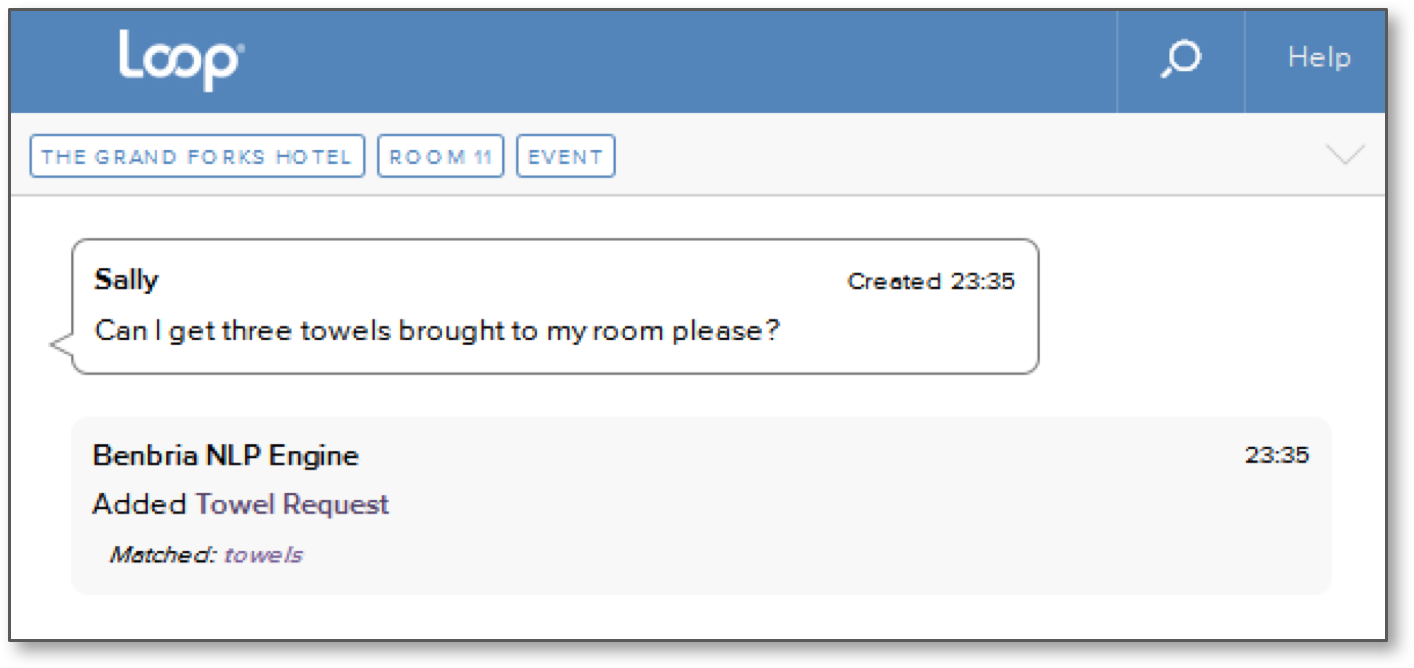Click the Created 23:35 timestamp
Viewport: 1414px width, 668px height.
tap(931, 282)
